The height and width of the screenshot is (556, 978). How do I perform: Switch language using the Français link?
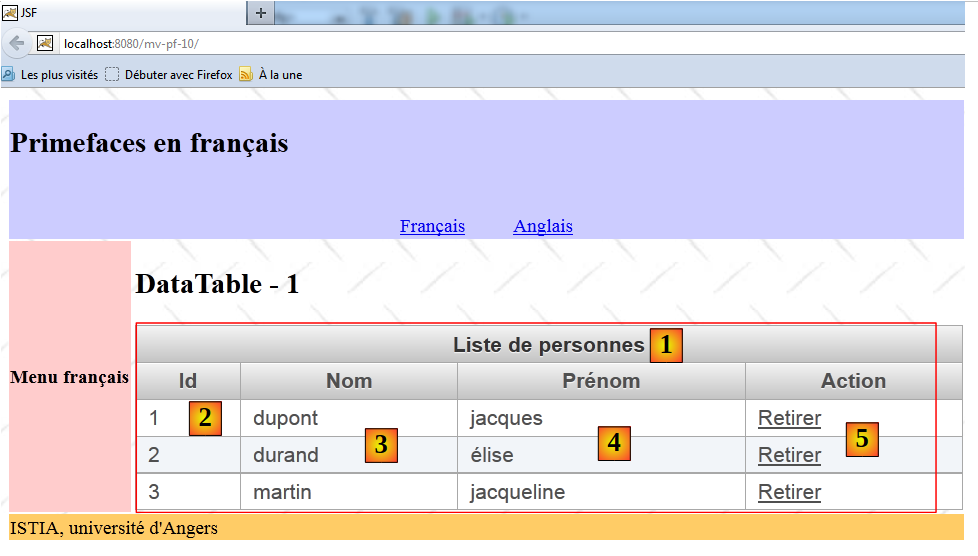point(432,226)
